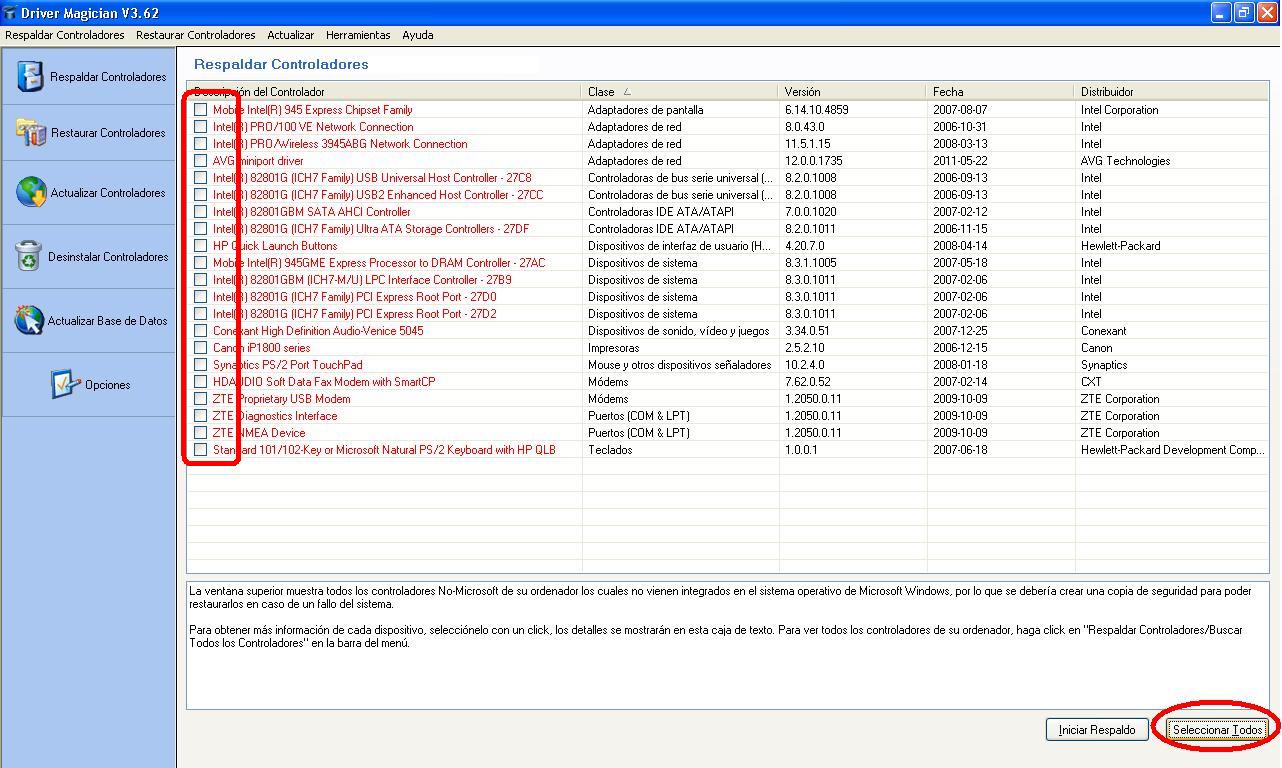This screenshot has height=768, width=1282.
Task: Tick the ZTE Proprietary USB Modem checkbox
Action: point(201,399)
